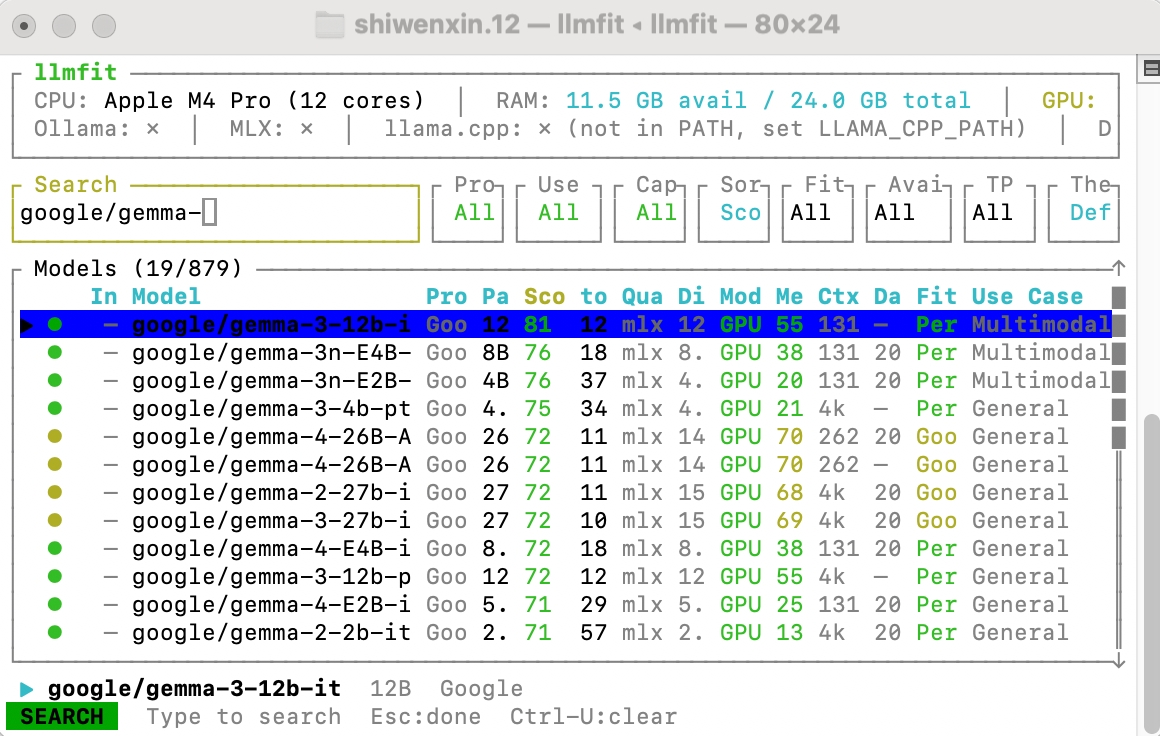Open the Fit filter box set to All
Screen dimensions: 1160x736
(817, 213)
